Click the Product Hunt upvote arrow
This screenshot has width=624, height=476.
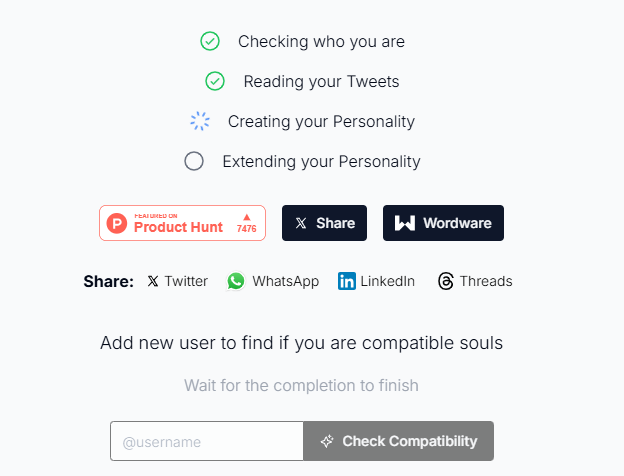[x=246, y=217]
